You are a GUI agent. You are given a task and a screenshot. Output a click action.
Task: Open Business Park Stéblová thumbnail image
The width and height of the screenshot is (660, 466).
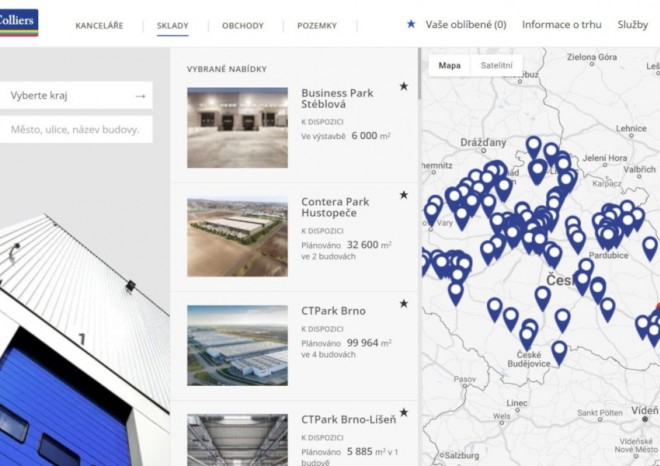(x=237, y=128)
